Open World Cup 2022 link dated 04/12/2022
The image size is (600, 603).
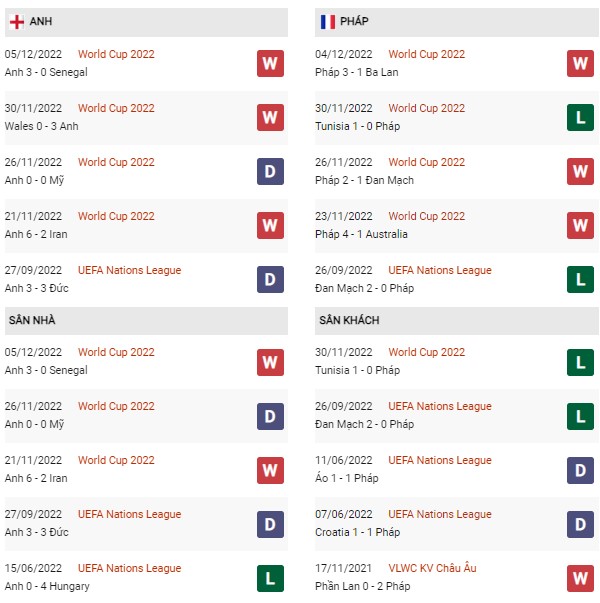(x=426, y=54)
